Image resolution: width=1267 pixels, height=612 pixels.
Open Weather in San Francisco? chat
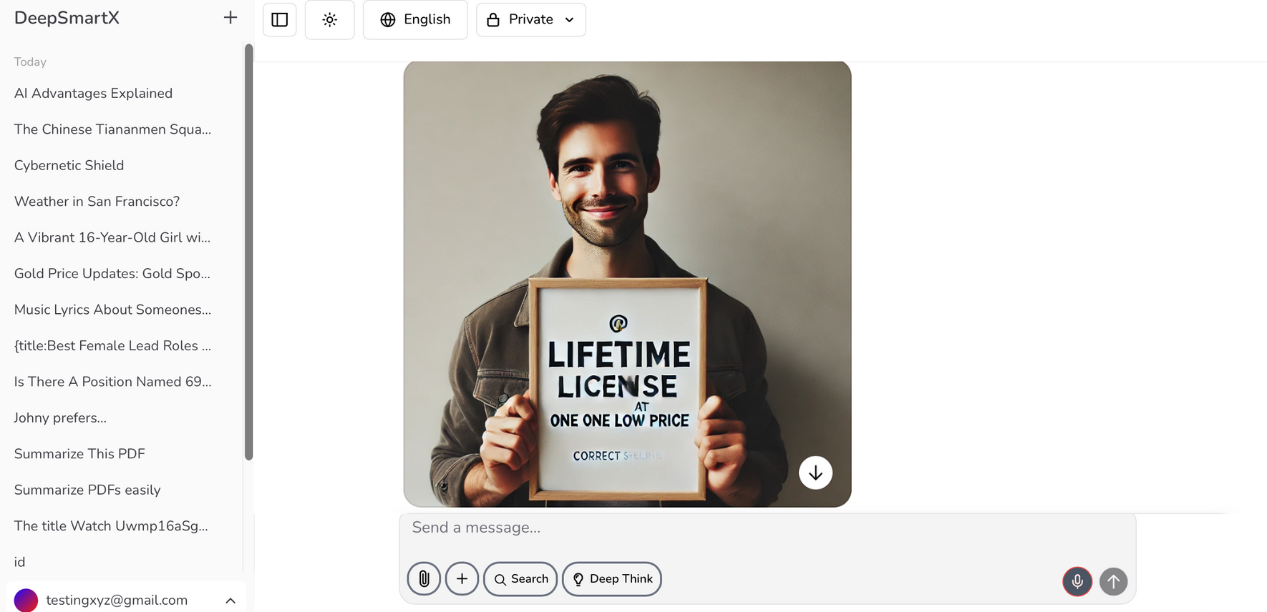(97, 201)
